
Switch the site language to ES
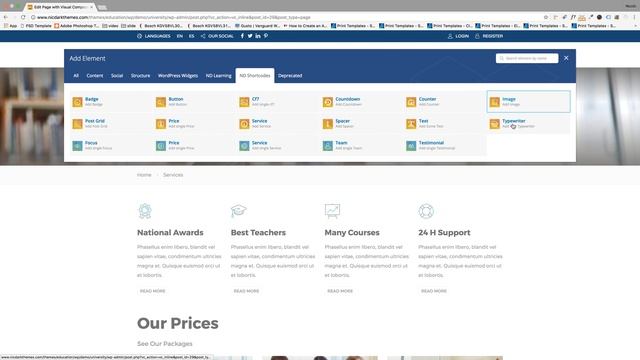pos(191,36)
